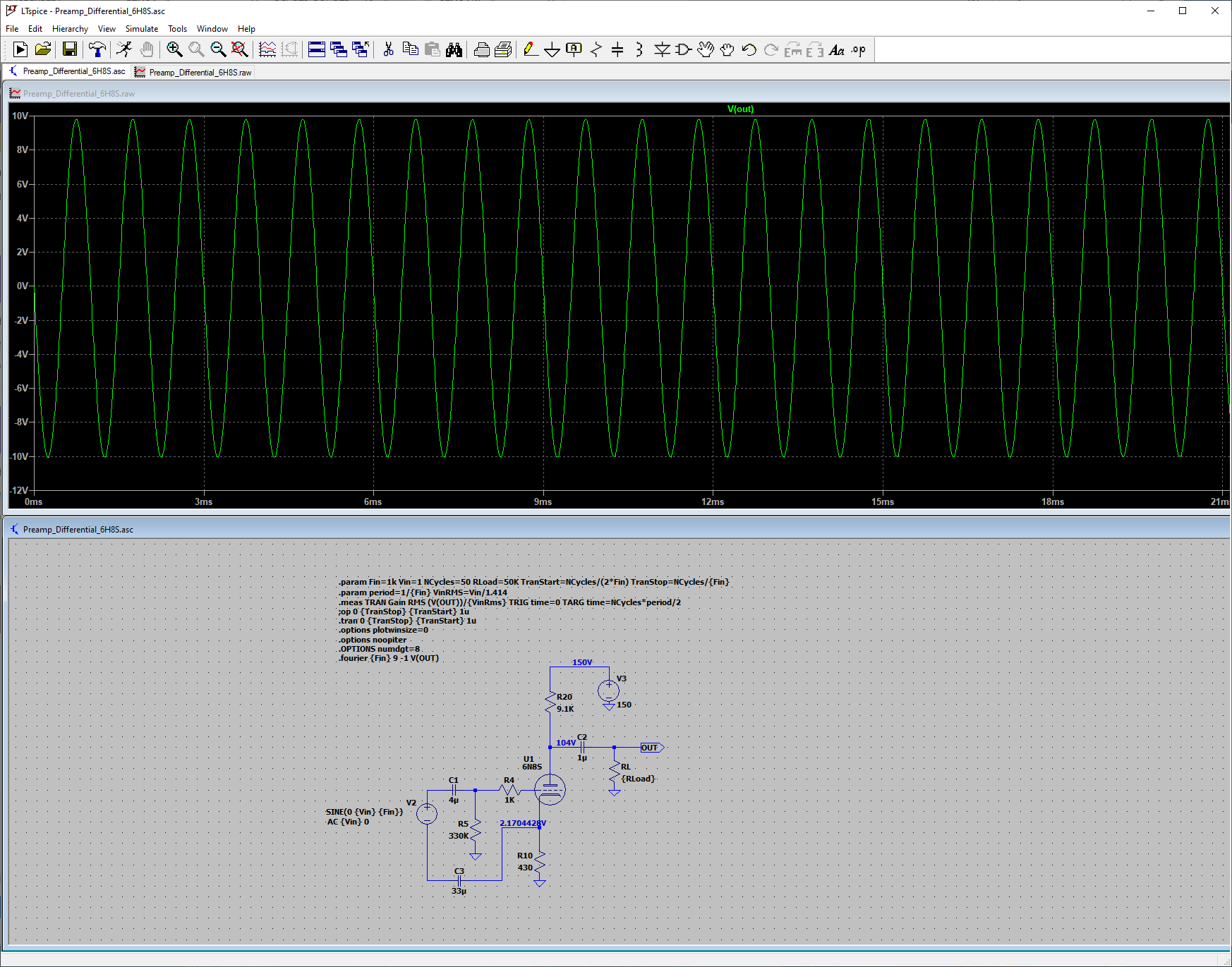Click the SINE(0 {Vin} {Fin}) source text

coord(364,812)
